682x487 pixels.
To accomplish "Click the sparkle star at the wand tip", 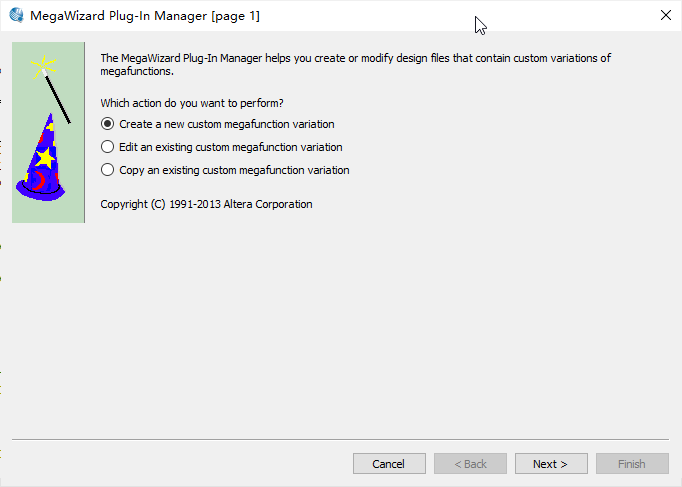I will 41,67.
